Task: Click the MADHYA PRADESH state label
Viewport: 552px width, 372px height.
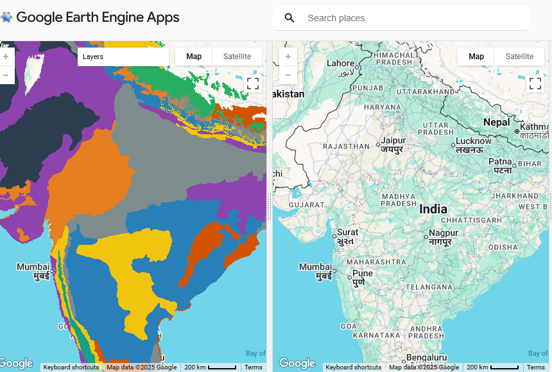Action: point(399,200)
